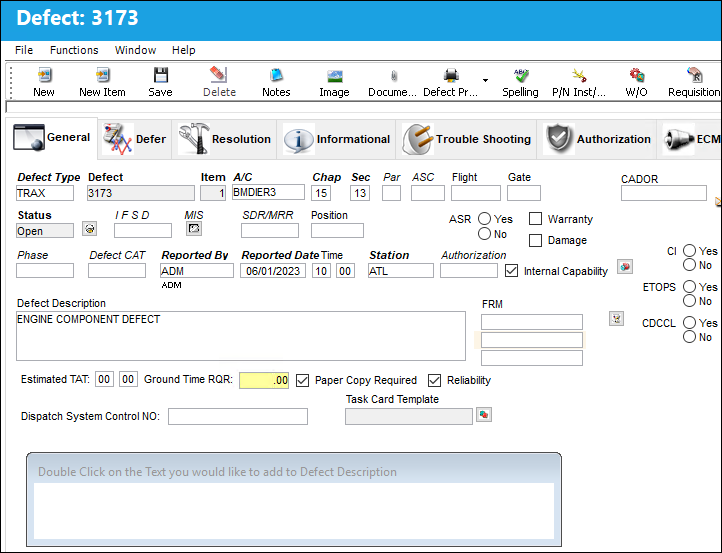Click the MIS icon button

pos(194,228)
